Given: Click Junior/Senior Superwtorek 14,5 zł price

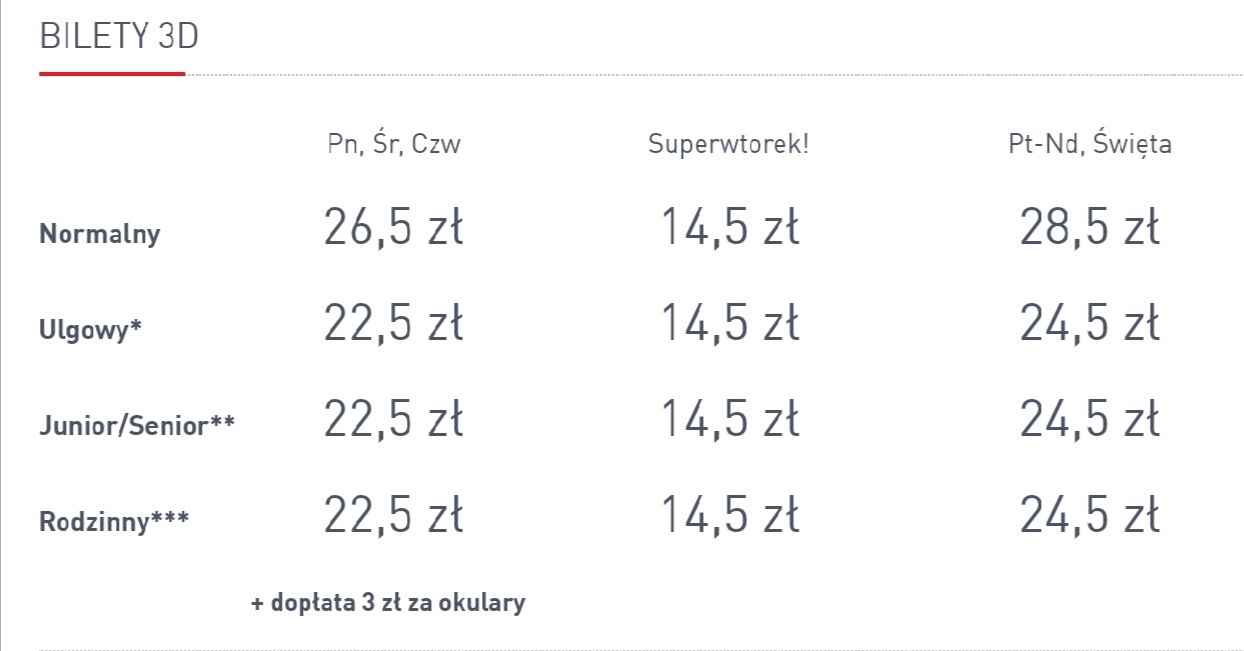Looking at the screenshot, I should click(x=730, y=419).
